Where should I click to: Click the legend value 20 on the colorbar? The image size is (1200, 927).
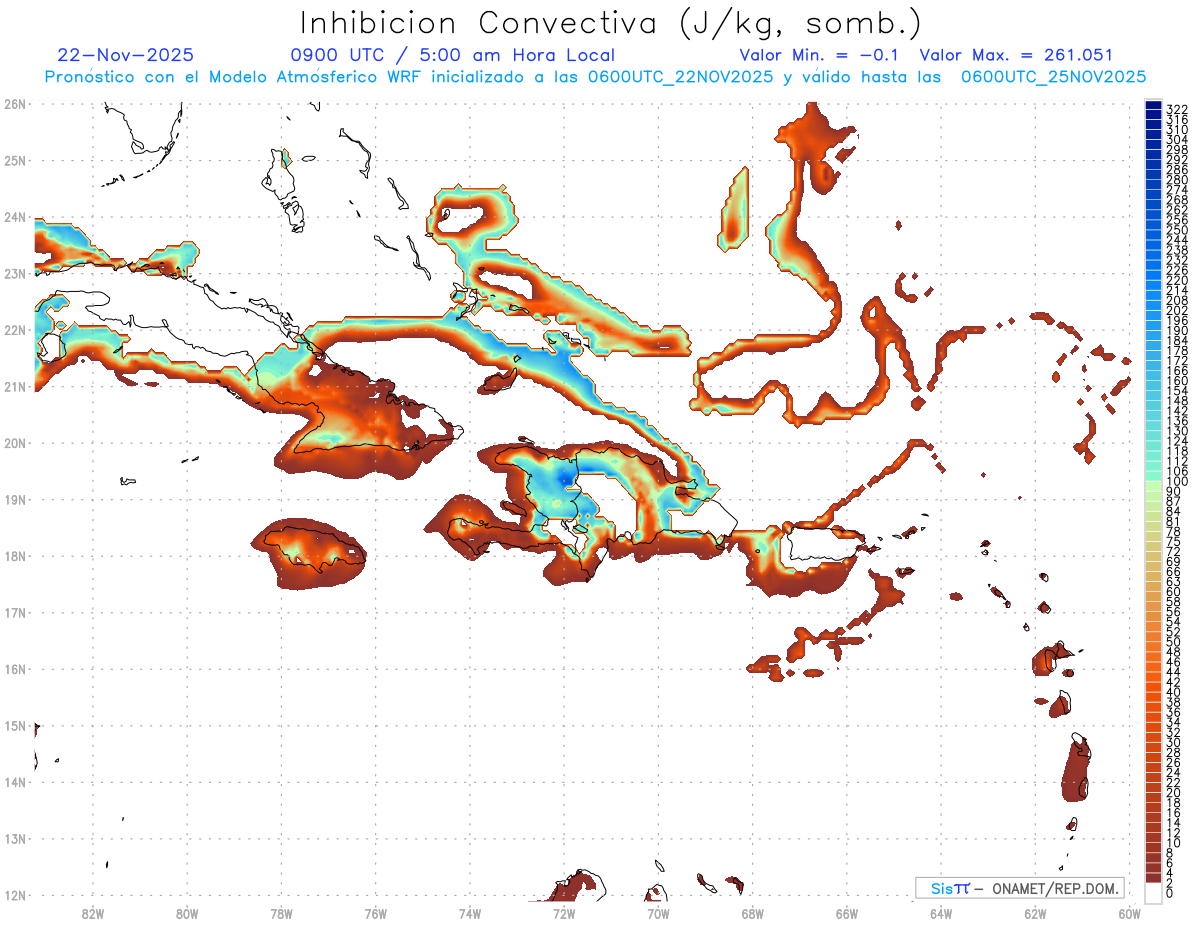[1173, 792]
